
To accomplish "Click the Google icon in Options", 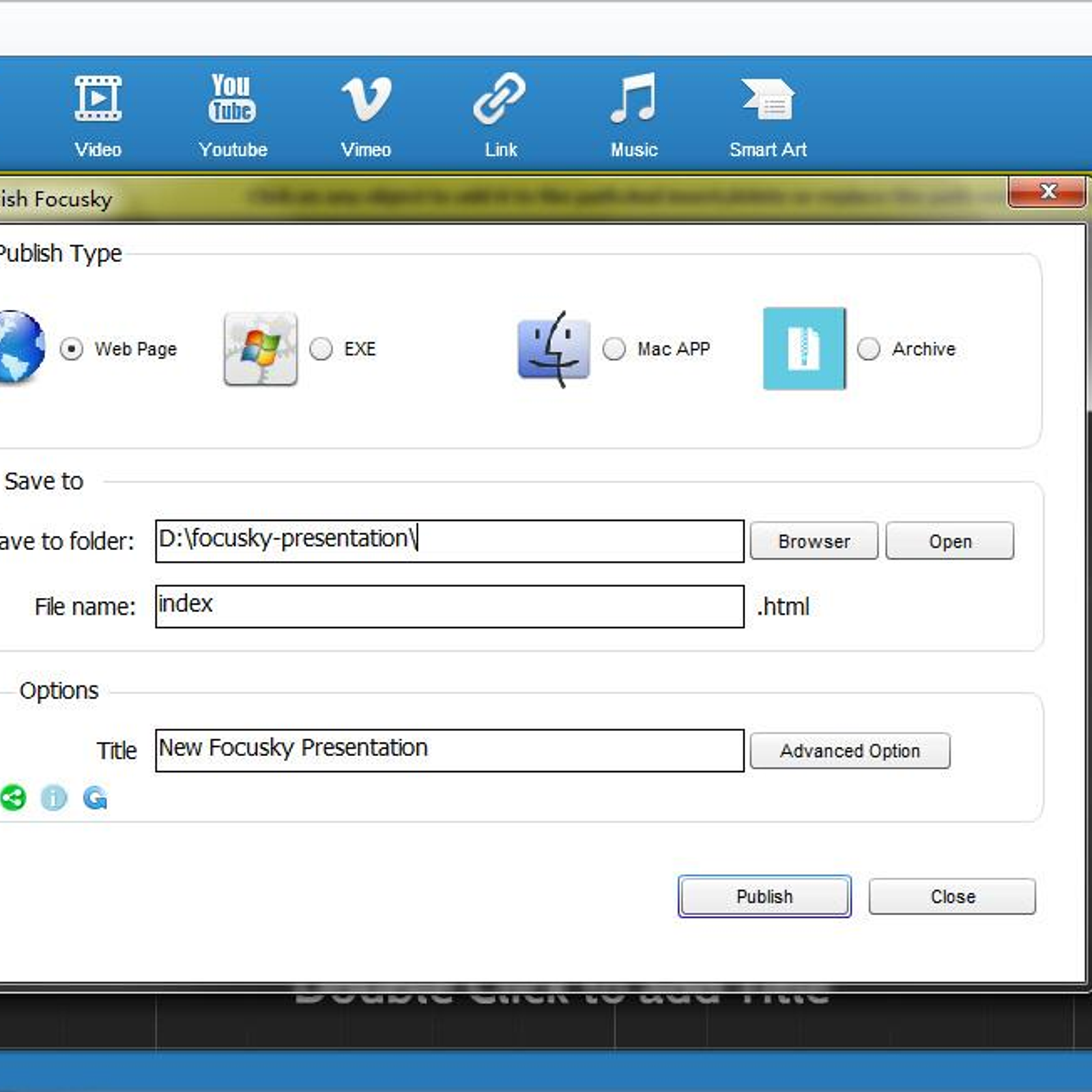I will point(95,797).
